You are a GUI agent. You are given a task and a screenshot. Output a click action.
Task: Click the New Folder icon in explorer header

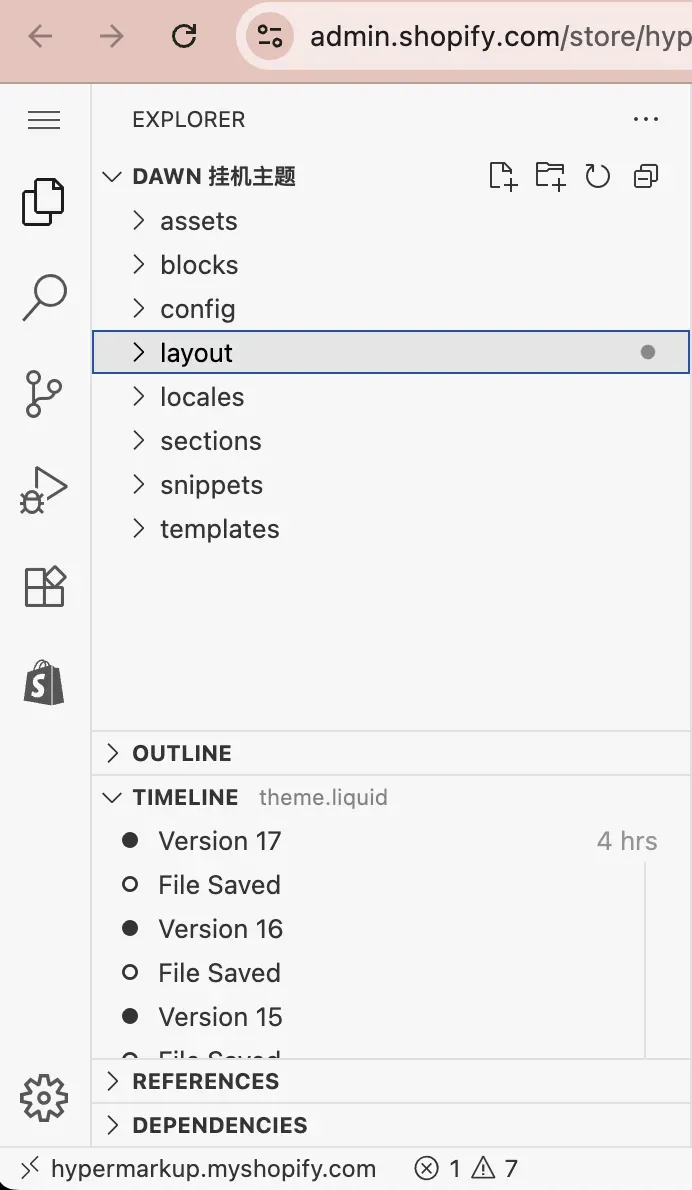click(550, 176)
